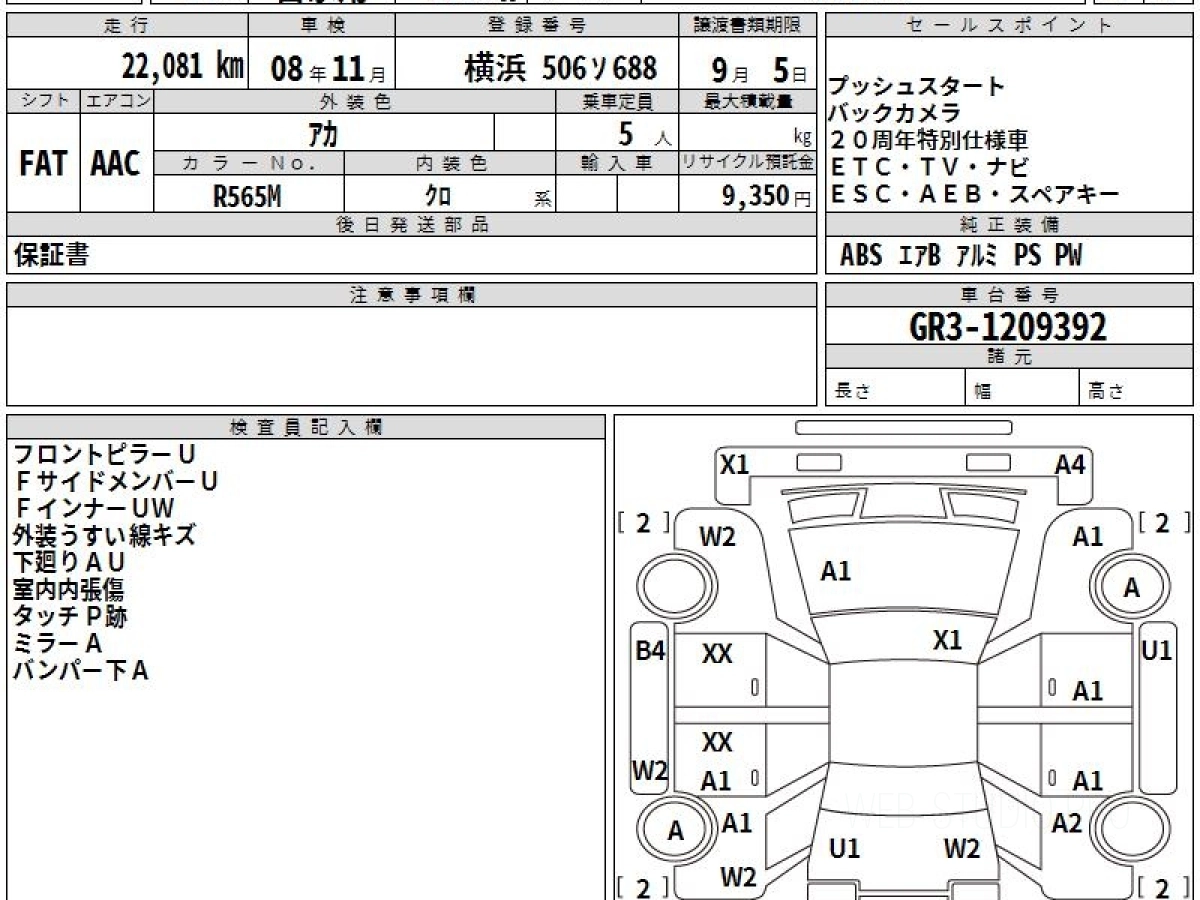
Task: Click the 内装色 header
Action: (x=450, y=163)
